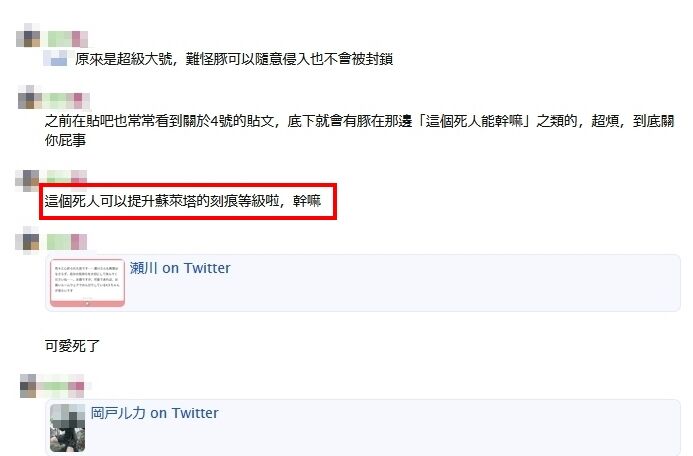Open avatar of the 超級大號 comment author
Screen dimensions: 693x456
(x=28, y=36)
